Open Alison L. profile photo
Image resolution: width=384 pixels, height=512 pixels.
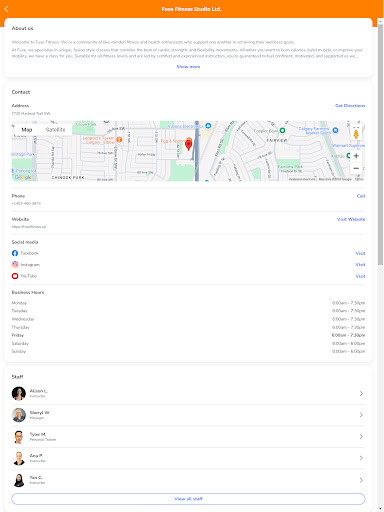[19, 393]
